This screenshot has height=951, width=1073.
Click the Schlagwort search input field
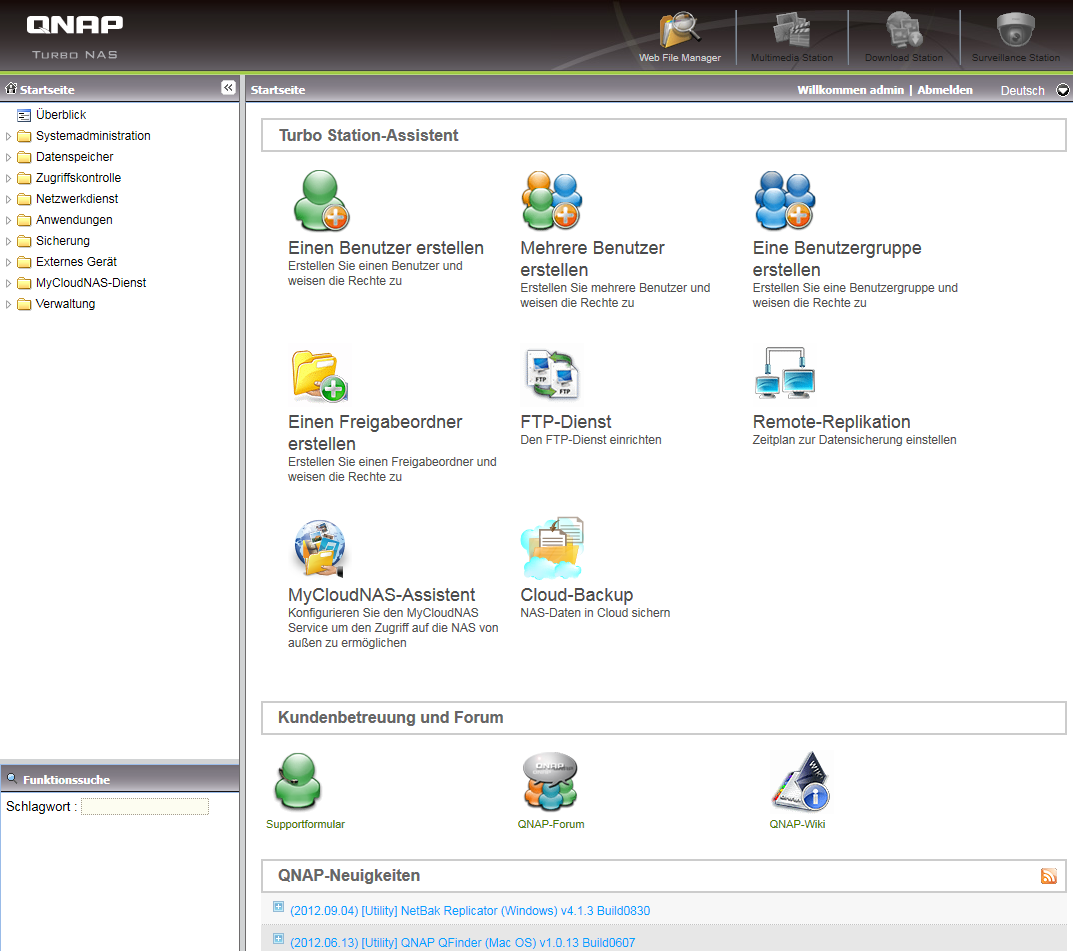pos(145,807)
